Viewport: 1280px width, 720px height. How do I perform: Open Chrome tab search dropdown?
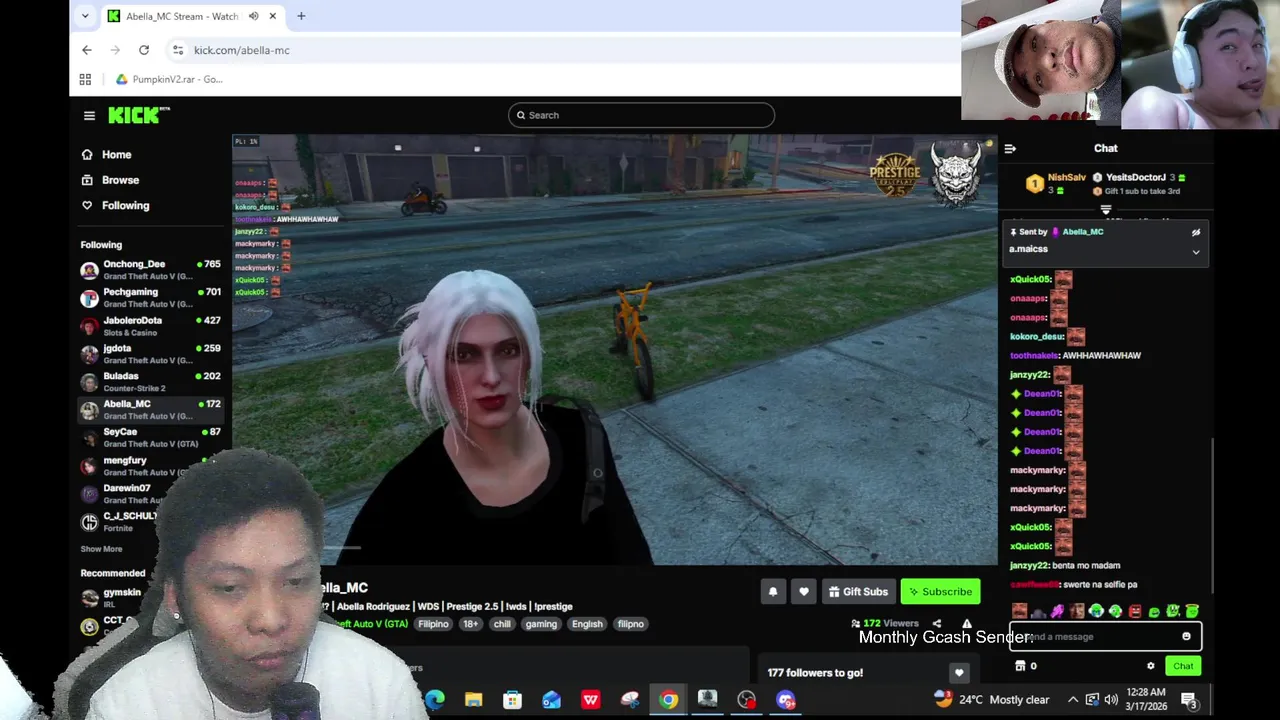(85, 16)
